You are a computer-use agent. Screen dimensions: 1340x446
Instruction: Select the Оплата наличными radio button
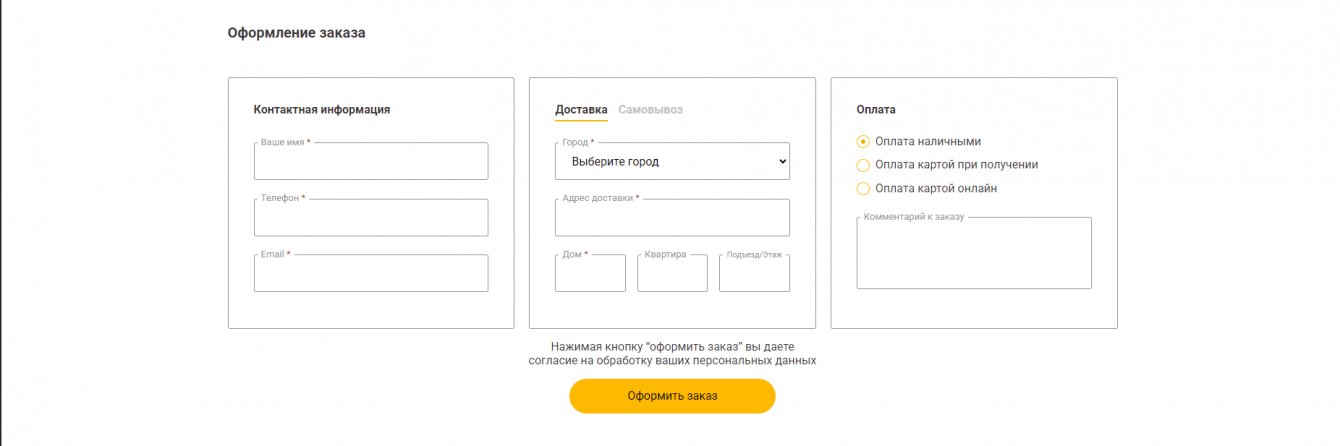point(864,142)
